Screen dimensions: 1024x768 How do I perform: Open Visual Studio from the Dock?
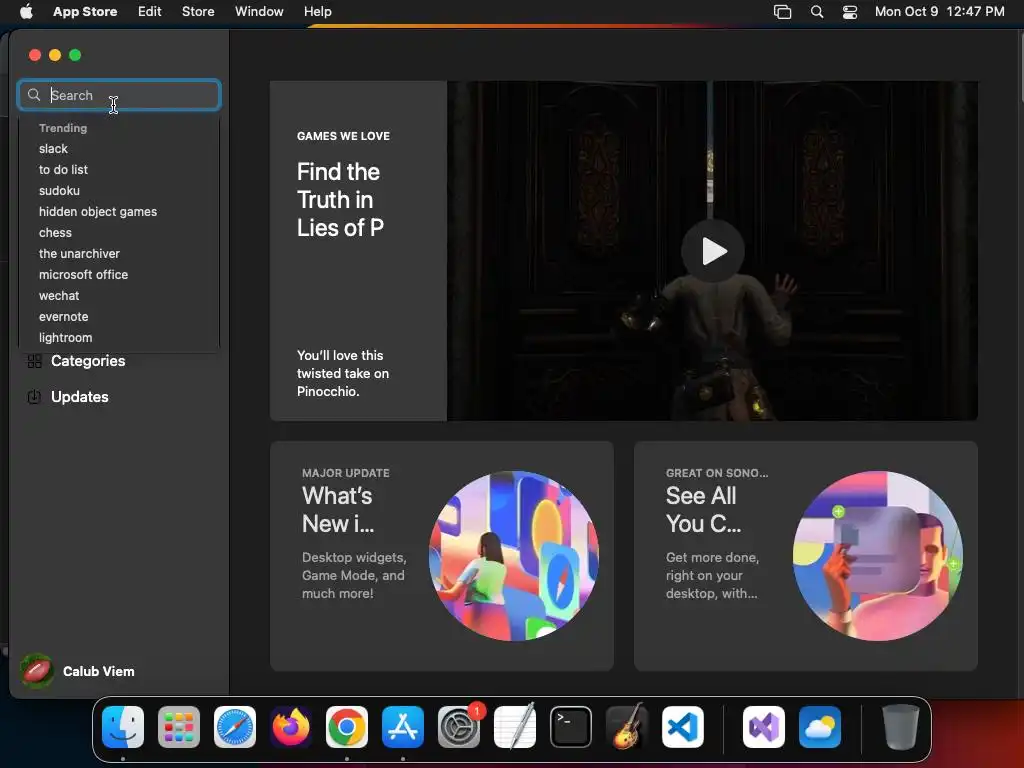click(x=763, y=727)
